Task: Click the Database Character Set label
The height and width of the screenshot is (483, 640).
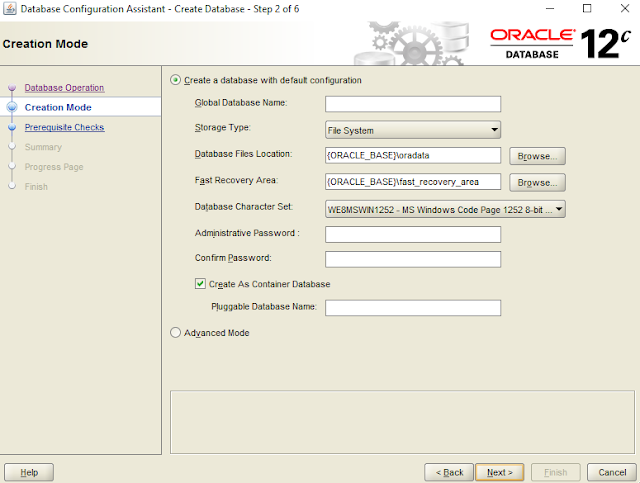Action: pos(244,207)
